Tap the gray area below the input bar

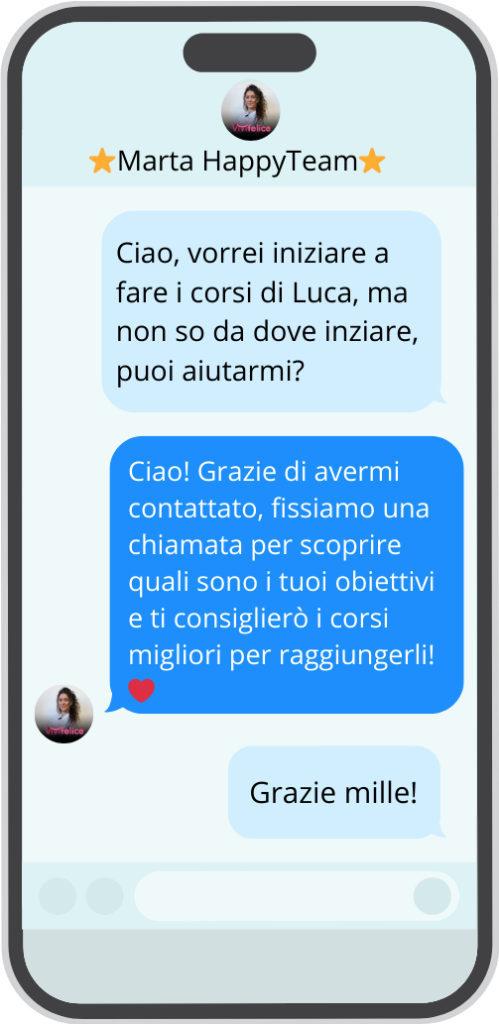250,963
